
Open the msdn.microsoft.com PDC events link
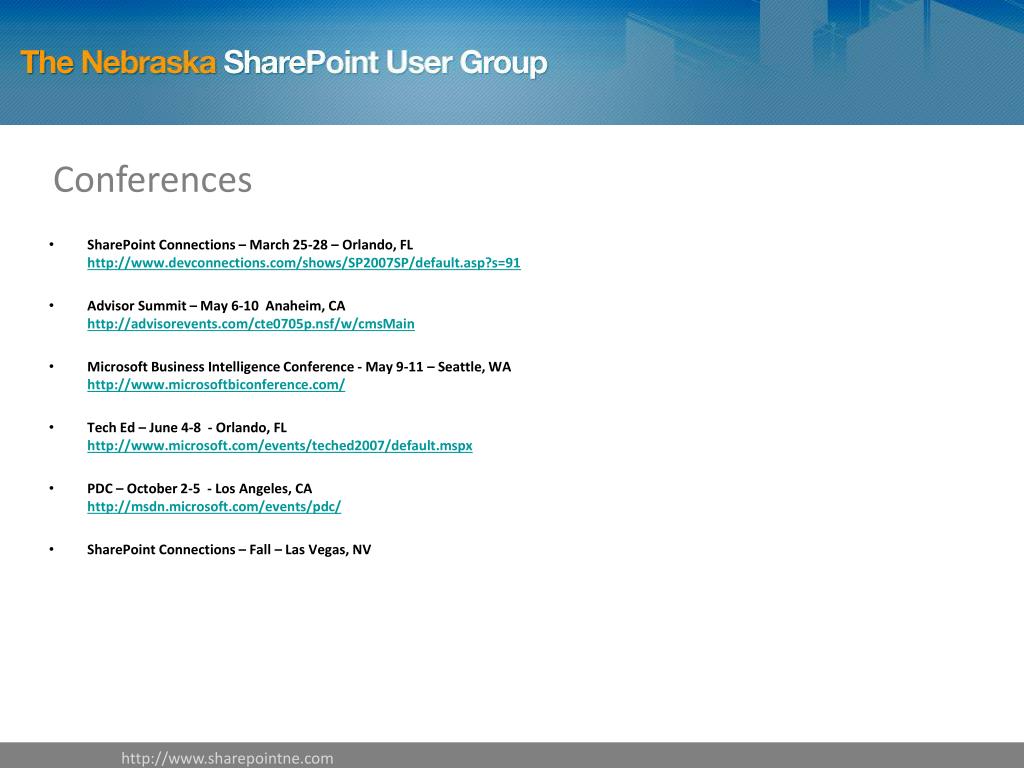pos(214,507)
